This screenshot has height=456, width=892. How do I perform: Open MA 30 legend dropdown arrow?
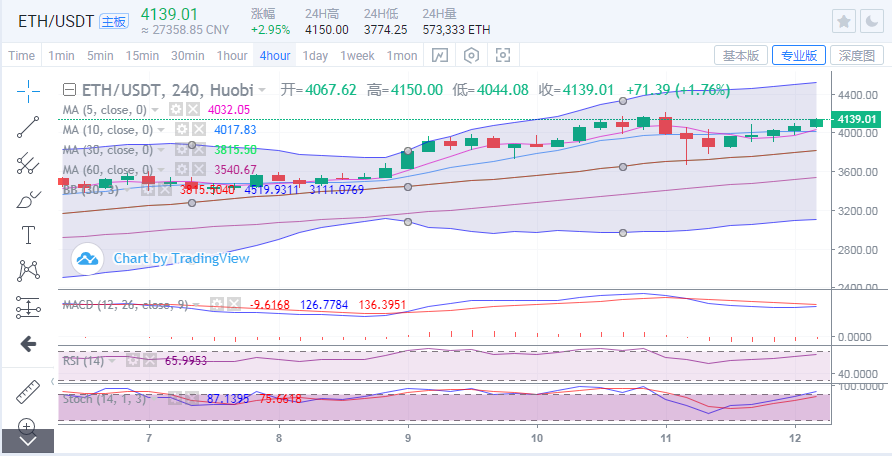click(x=161, y=150)
